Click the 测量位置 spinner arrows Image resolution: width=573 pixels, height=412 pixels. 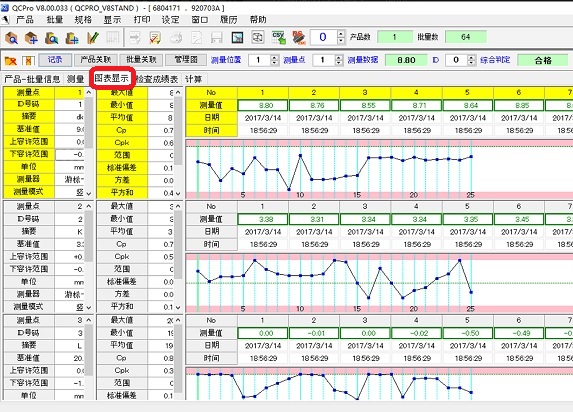click(x=275, y=60)
